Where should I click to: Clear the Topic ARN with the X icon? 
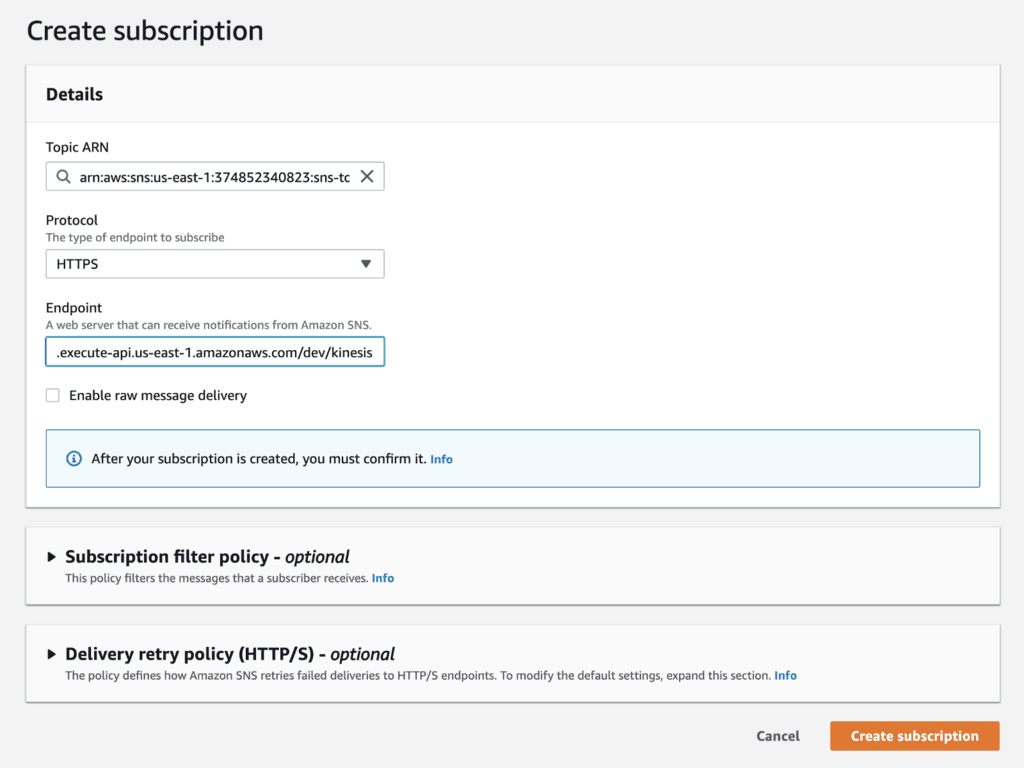367,177
